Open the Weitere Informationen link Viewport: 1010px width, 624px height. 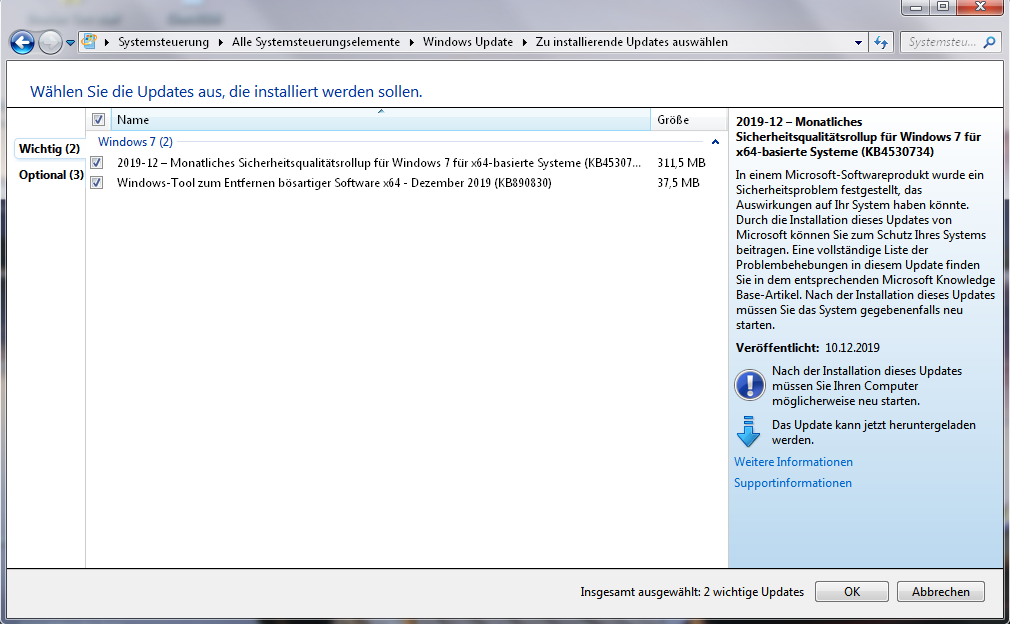(793, 462)
